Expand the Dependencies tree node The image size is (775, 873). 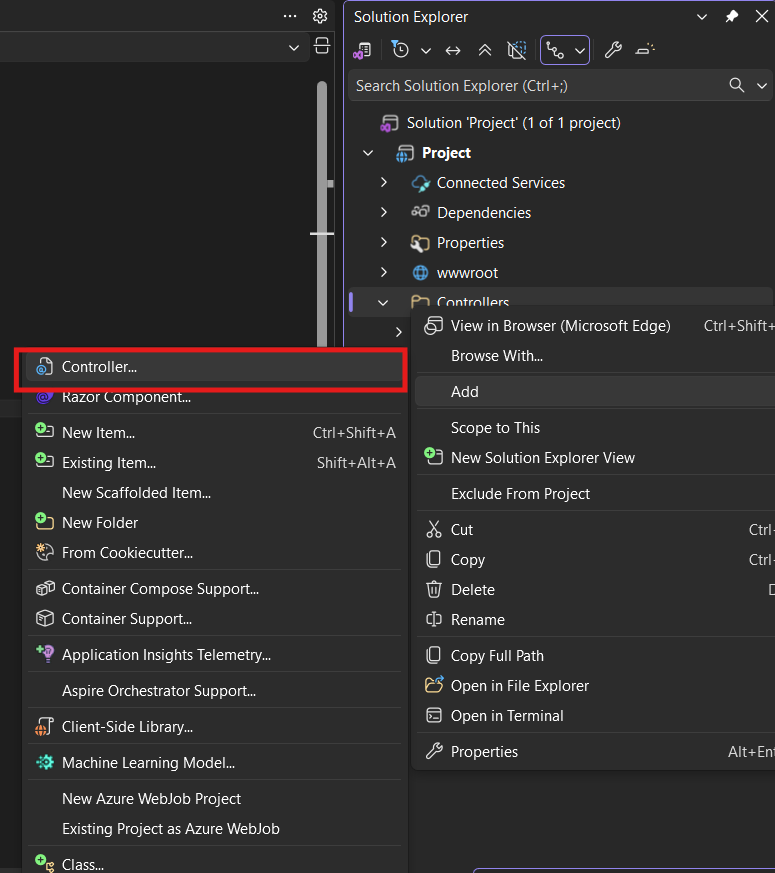(x=384, y=213)
